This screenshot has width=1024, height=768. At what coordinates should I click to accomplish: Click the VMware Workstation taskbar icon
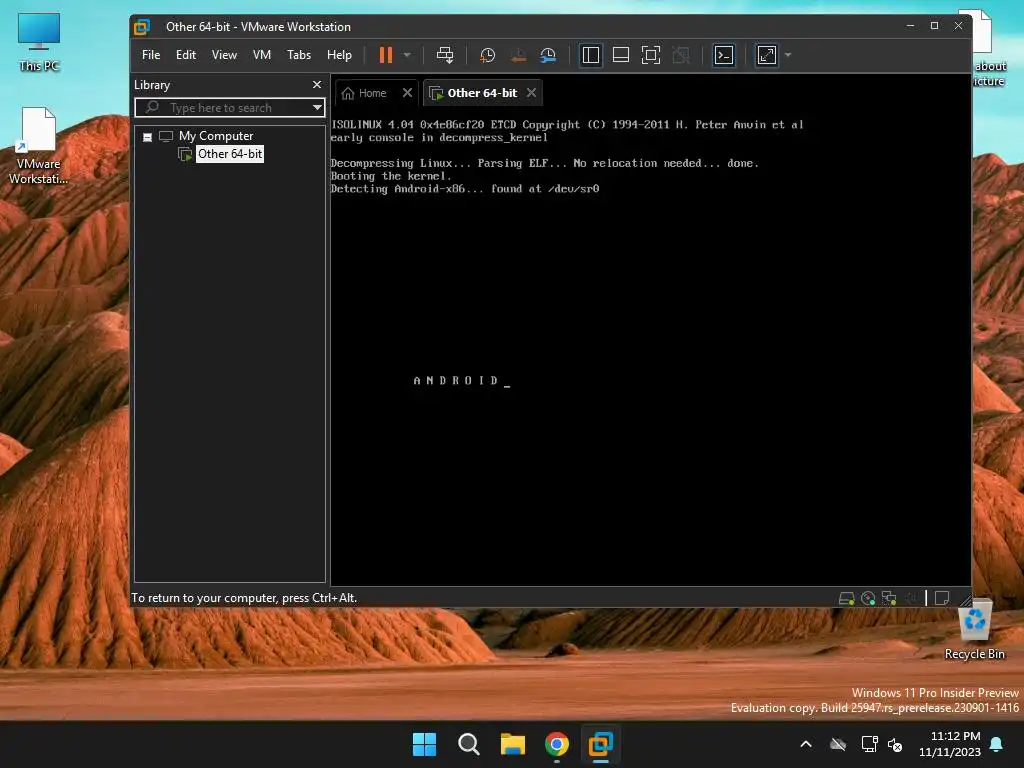[x=600, y=744]
